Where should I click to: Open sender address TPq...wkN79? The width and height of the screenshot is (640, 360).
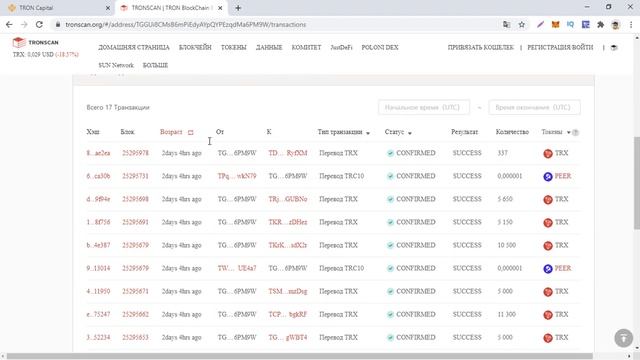tap(237, 176)
